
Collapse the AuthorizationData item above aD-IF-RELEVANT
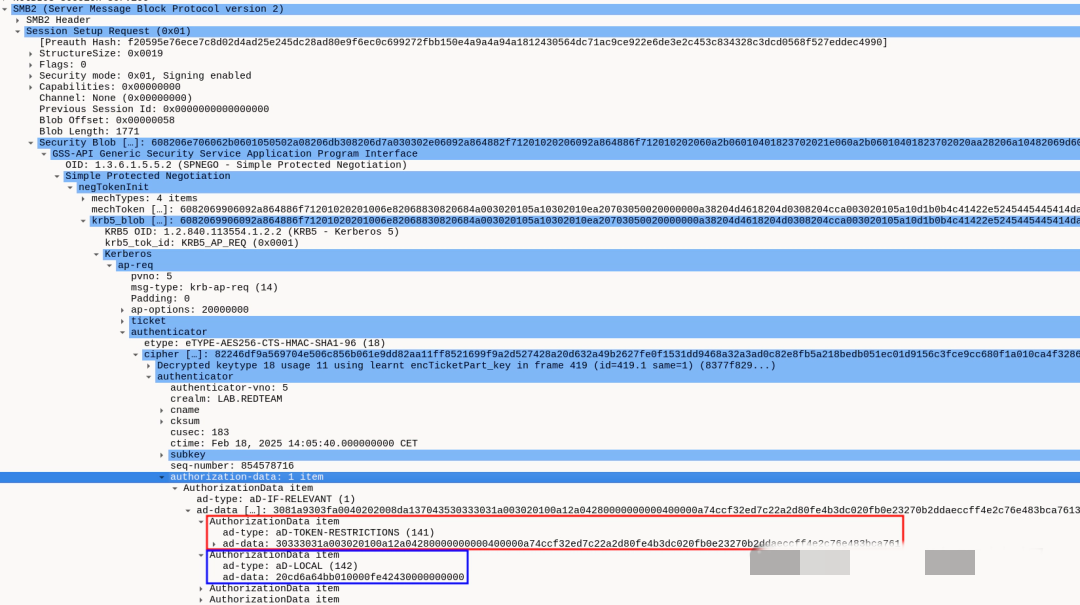tap(175, 488)
